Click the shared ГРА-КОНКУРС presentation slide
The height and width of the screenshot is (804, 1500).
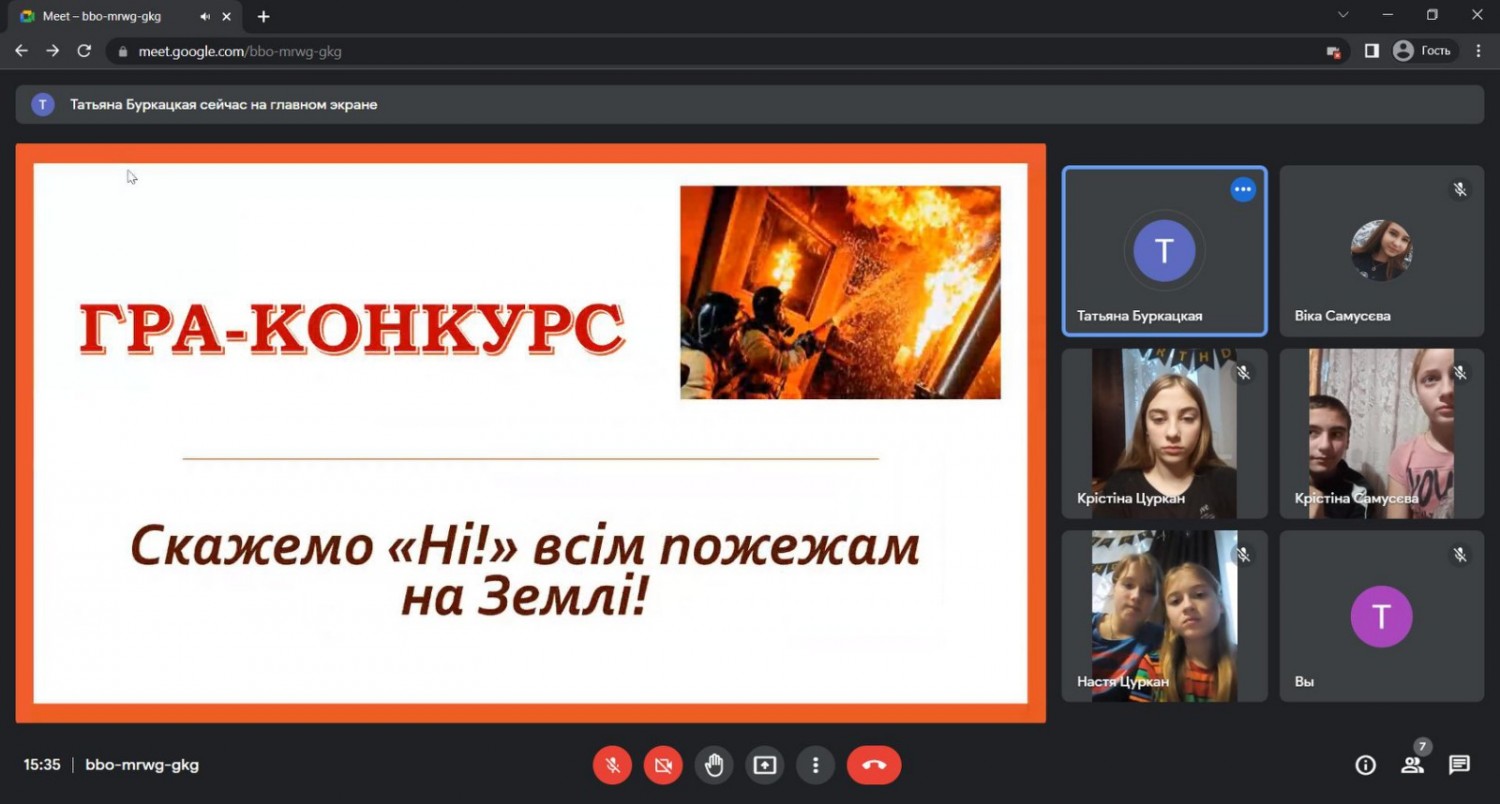[x=531, y=433]
